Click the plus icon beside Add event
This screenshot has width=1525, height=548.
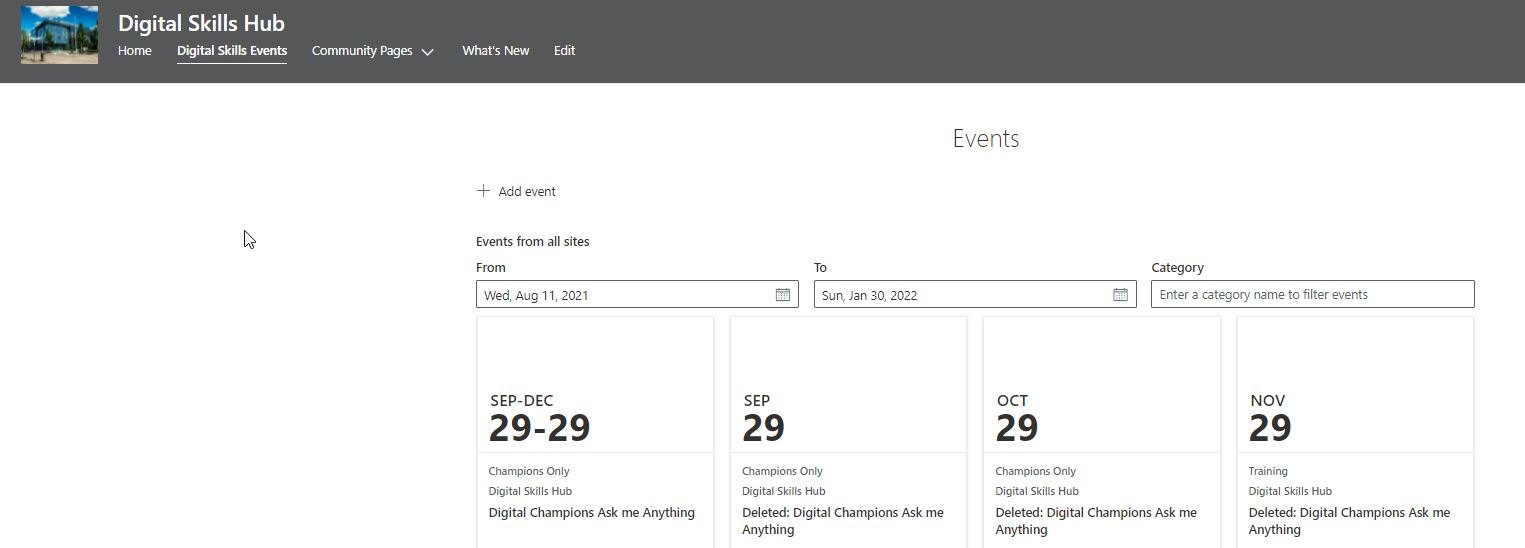point(483,191)
